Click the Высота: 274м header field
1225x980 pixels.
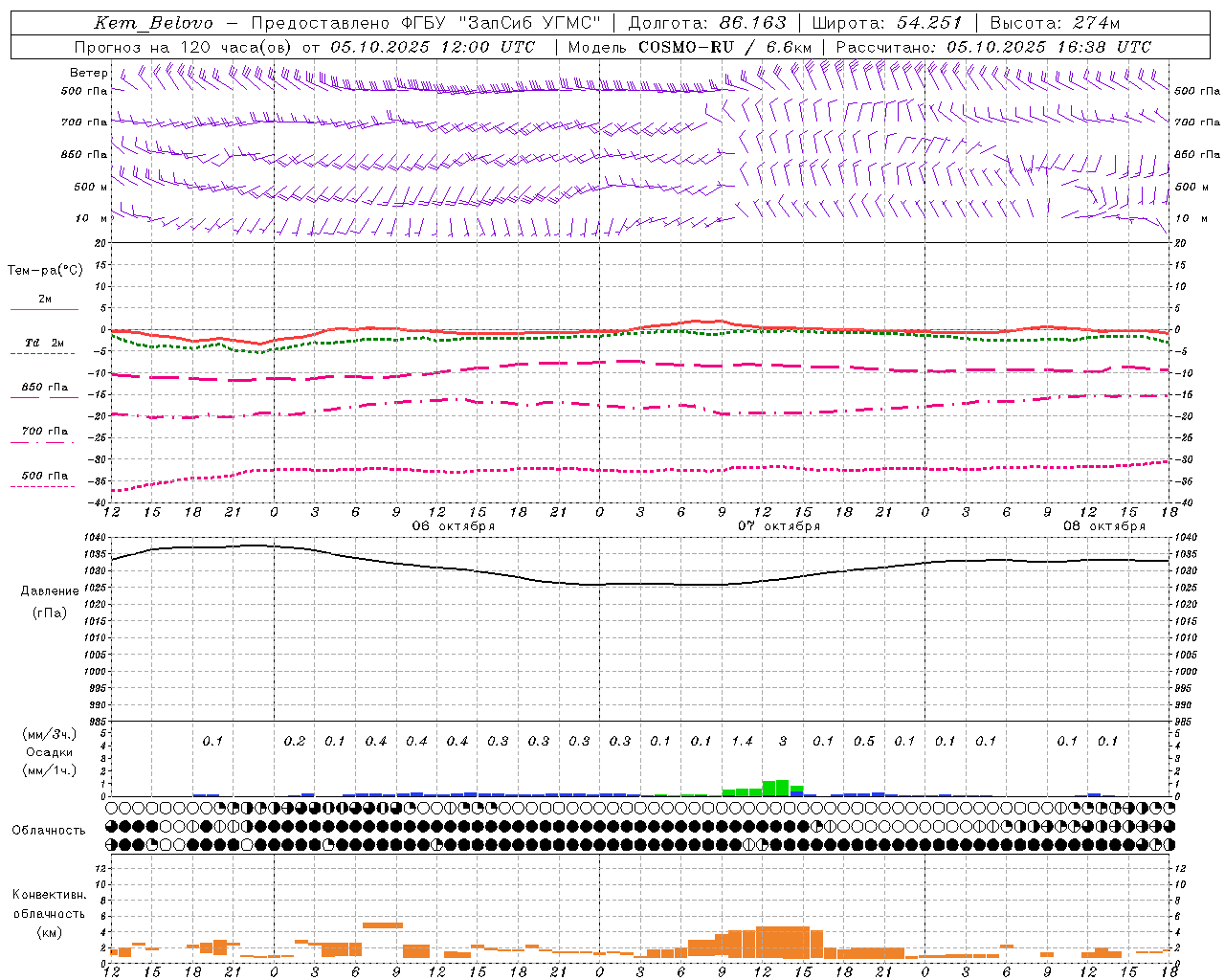tap(1055, 23)
